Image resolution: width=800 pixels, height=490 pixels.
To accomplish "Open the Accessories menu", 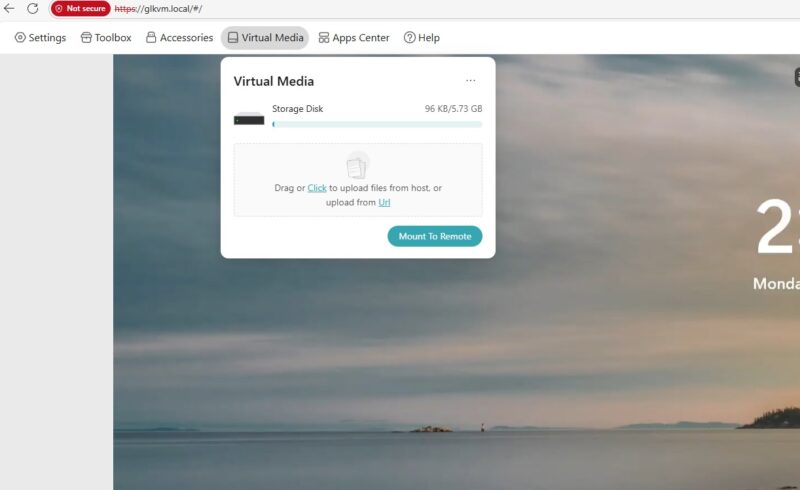I will click(180, 38).
